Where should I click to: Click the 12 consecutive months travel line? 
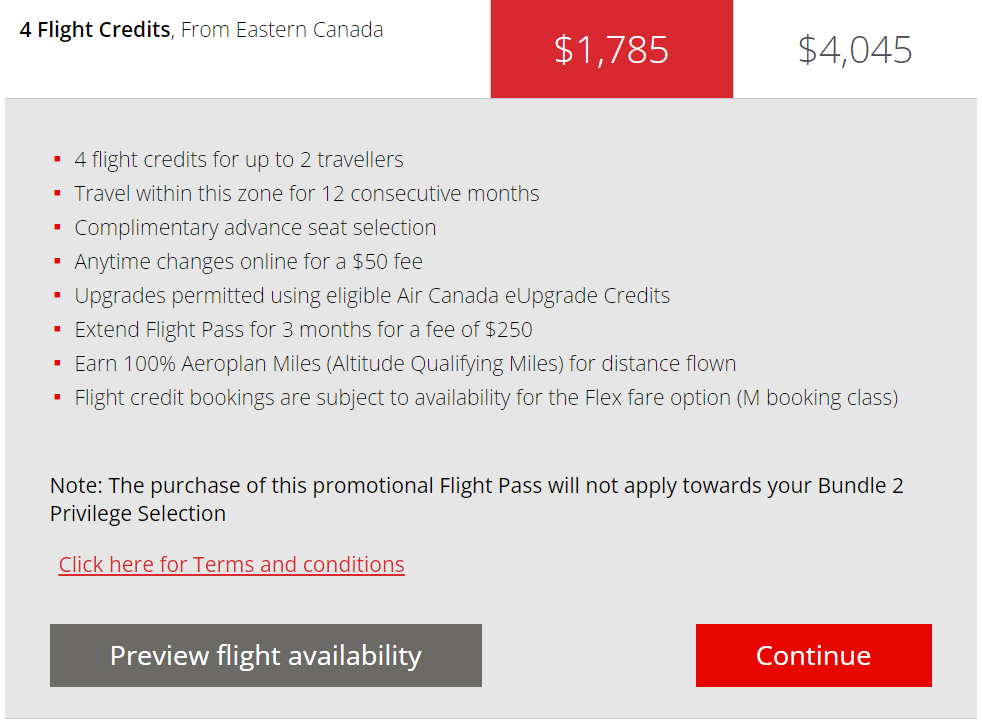coord(307,194)
